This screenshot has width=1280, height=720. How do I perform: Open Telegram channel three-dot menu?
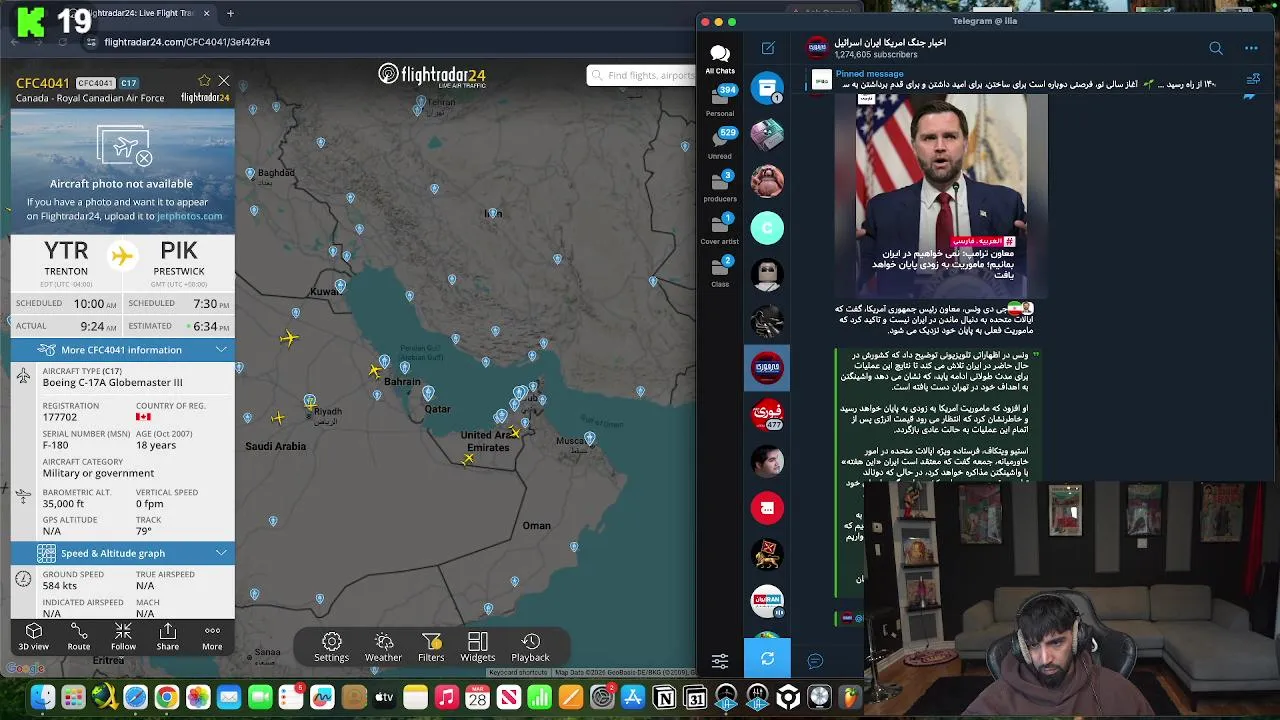pos(1251,48)
